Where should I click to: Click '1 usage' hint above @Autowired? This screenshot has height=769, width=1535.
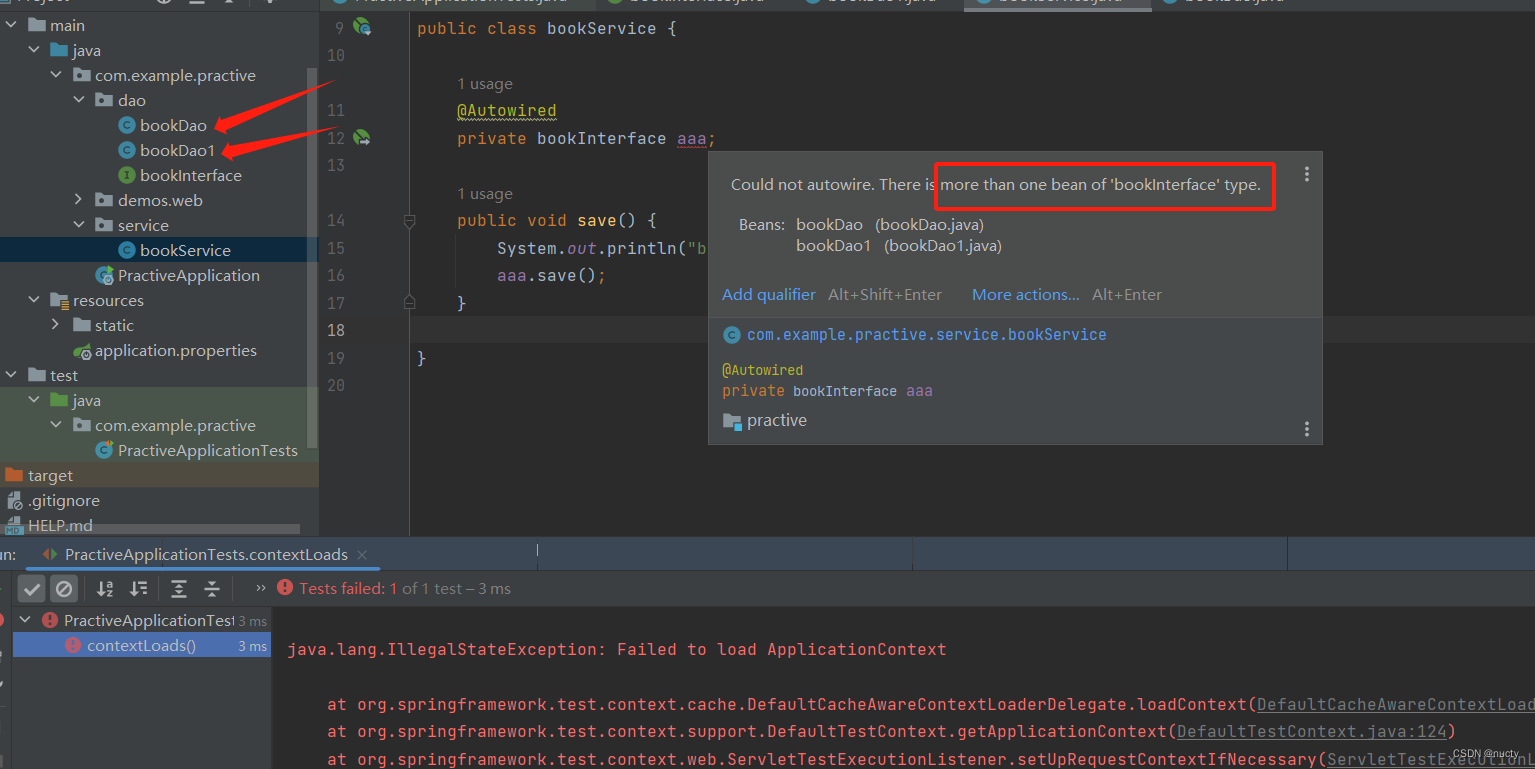click(x=485, y=84)
